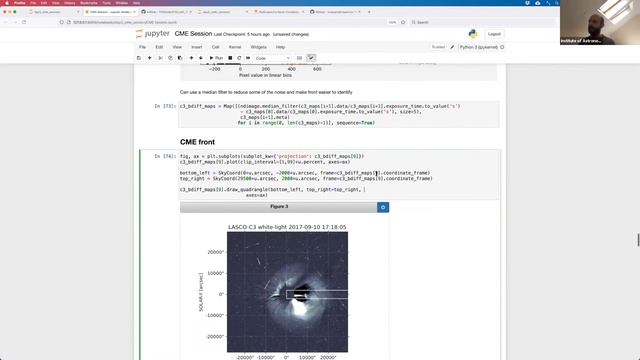Click the kernel idle circle indicator

click(x=502, y=47)
